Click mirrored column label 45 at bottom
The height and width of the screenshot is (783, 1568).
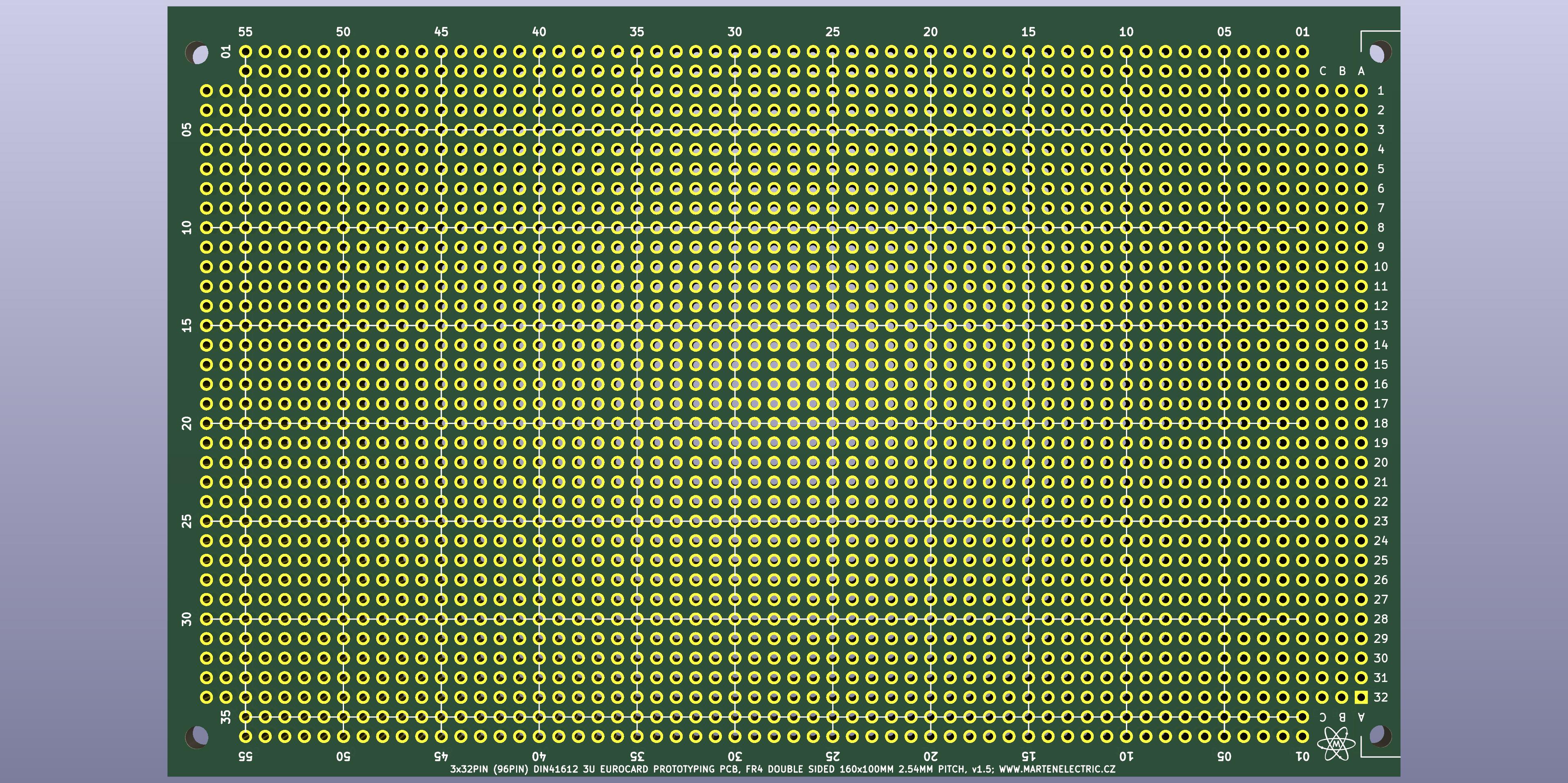(x=441, y=756)
